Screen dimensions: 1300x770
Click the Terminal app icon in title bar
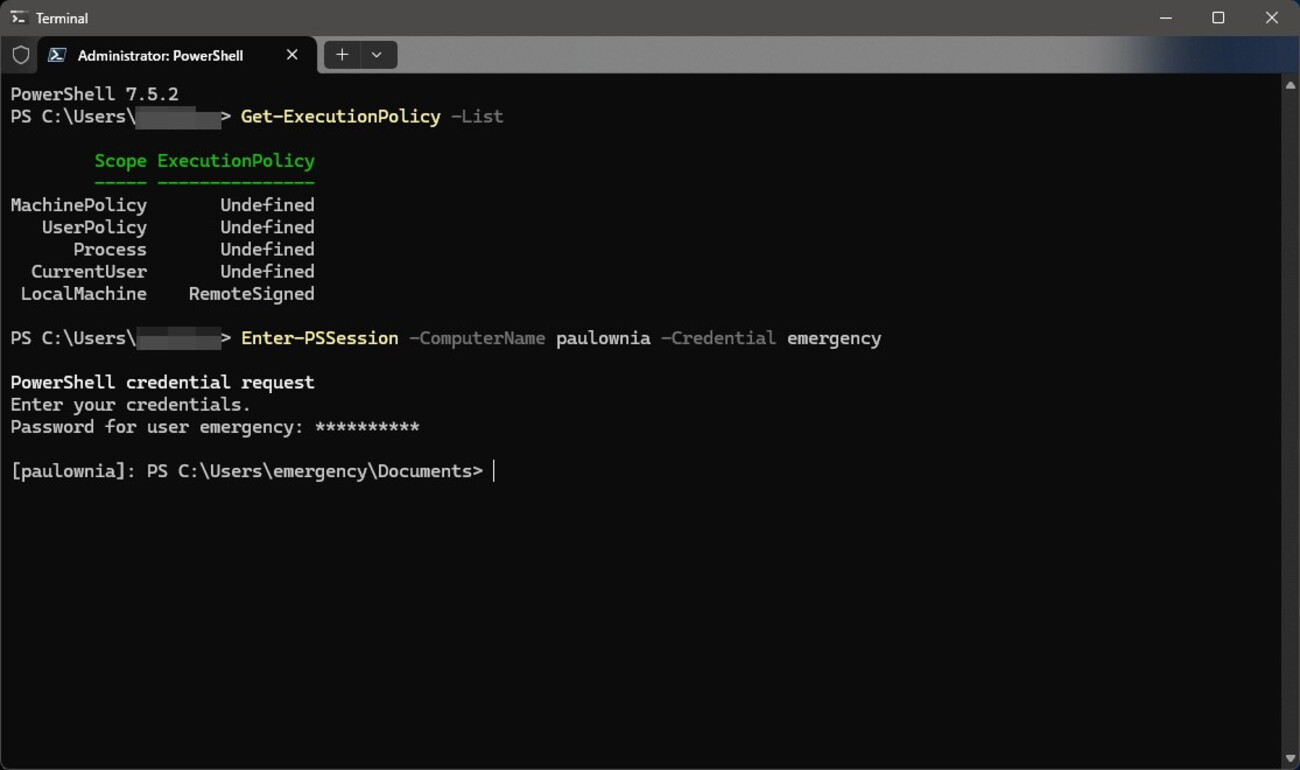tap(18, 17)
